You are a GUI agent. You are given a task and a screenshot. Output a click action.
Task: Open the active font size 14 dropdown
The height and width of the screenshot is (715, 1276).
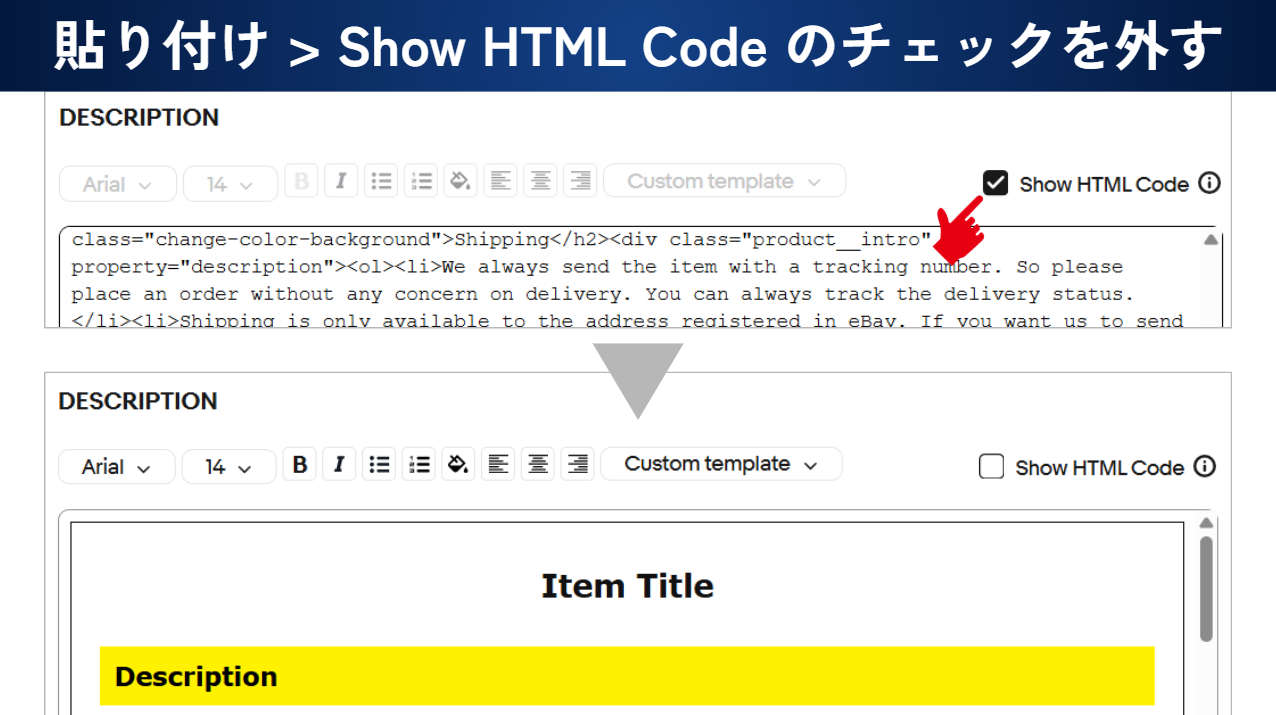click(228, 467)
